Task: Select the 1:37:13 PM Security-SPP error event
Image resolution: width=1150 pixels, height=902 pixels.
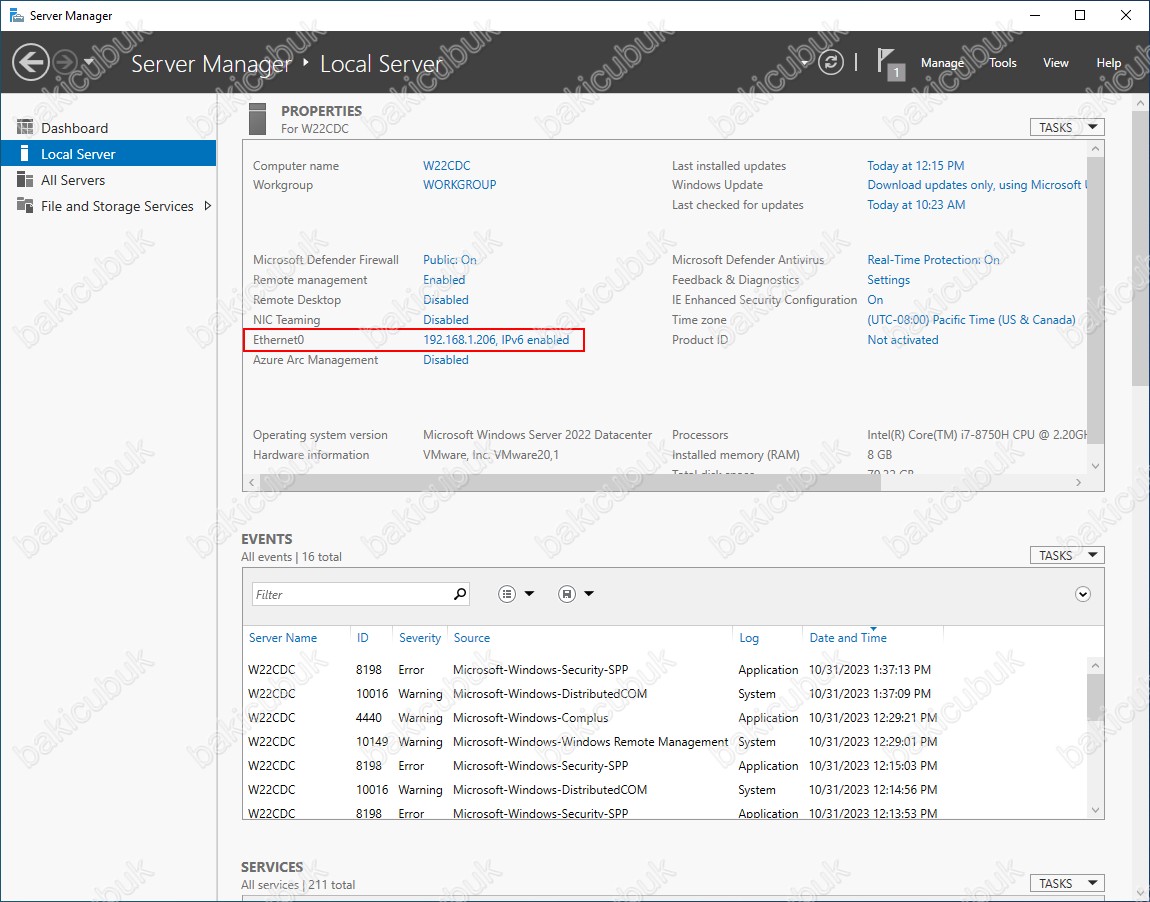Action: coord(664,670)
